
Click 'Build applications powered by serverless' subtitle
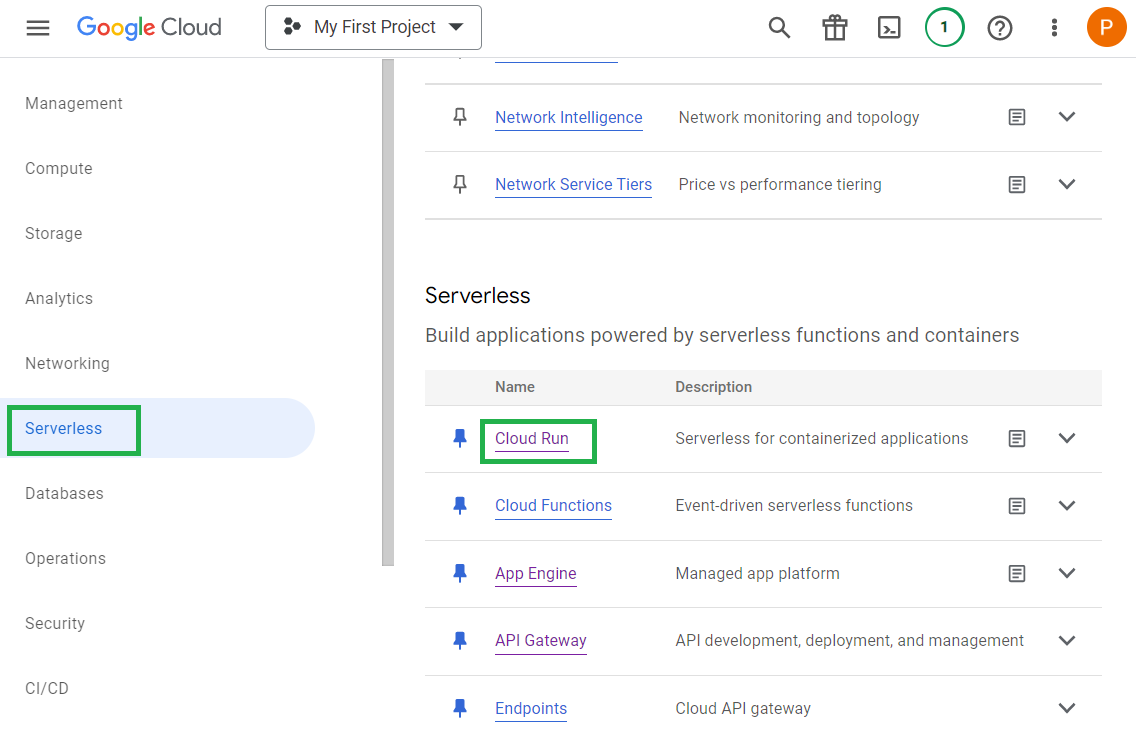click(722, 335)
